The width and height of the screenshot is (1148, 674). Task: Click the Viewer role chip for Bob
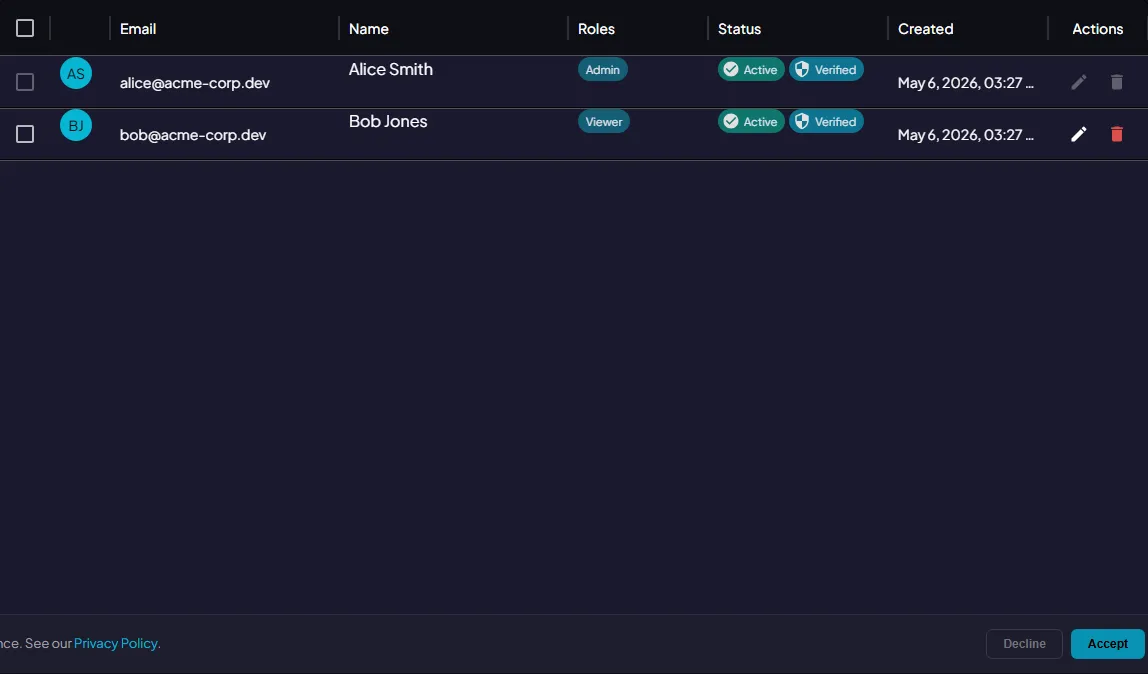603,121
